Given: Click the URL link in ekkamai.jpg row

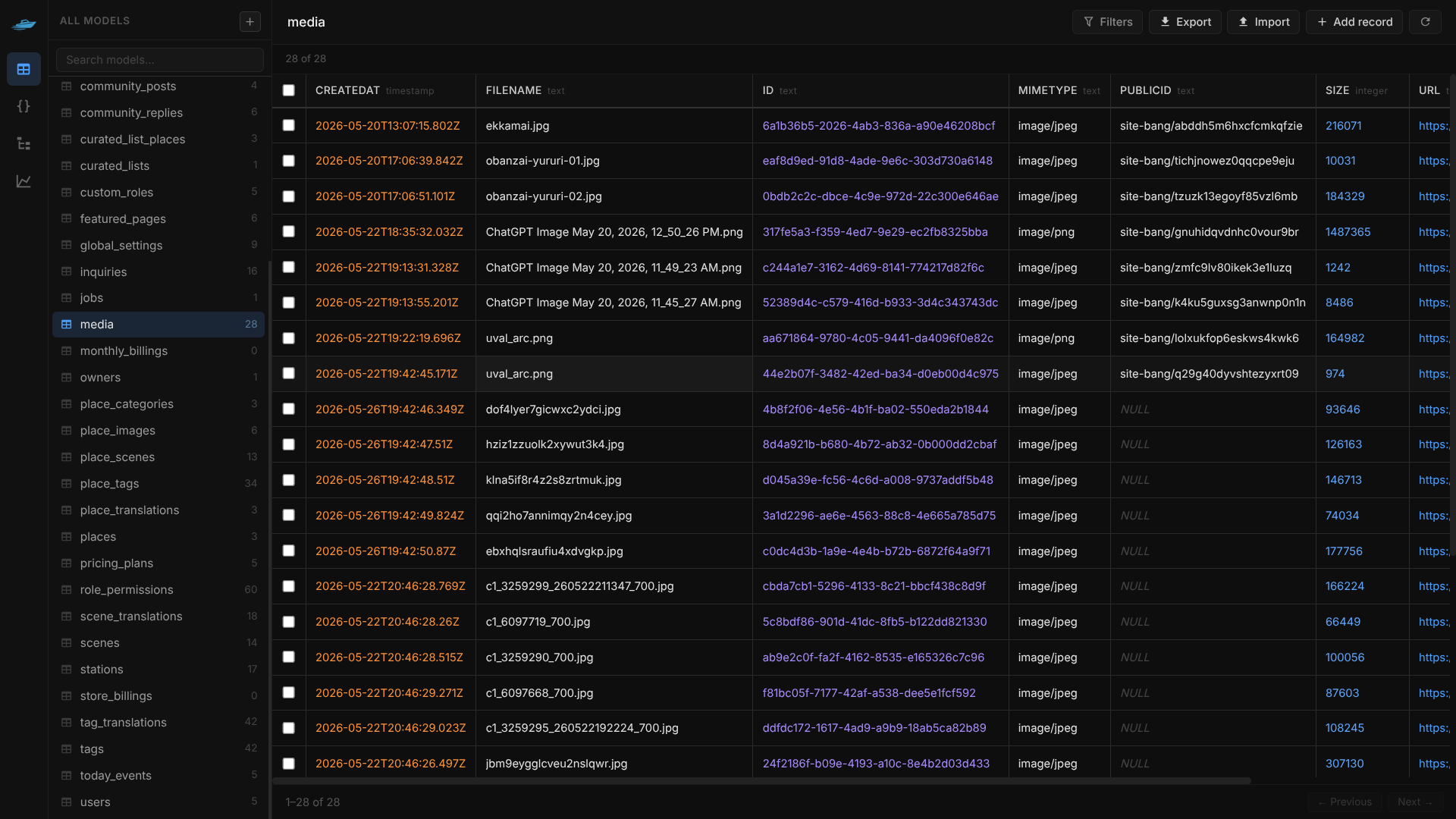Looking at the screenshot, I should coord(1433,126).
